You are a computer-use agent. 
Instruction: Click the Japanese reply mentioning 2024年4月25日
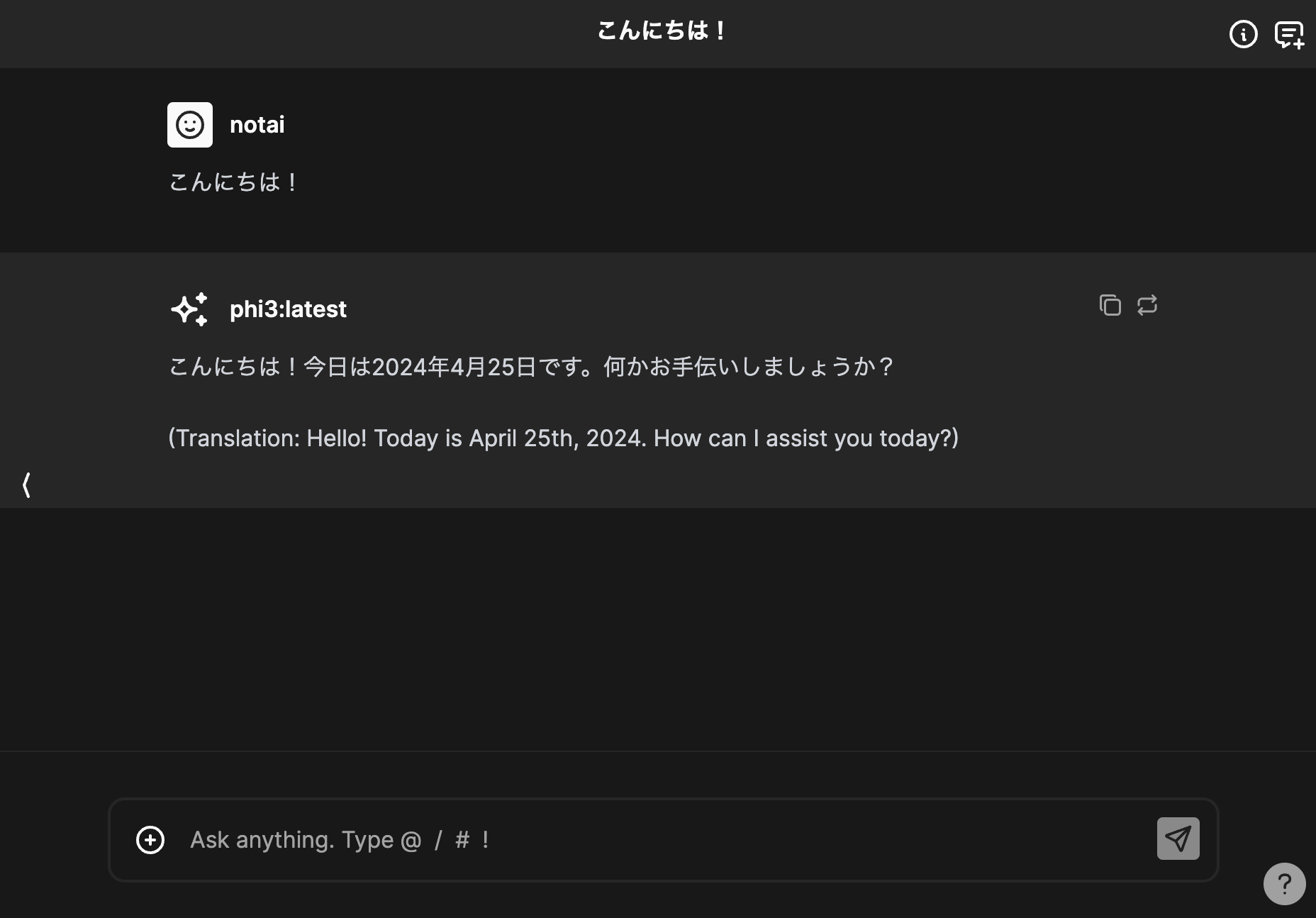[x=530, y=367]
